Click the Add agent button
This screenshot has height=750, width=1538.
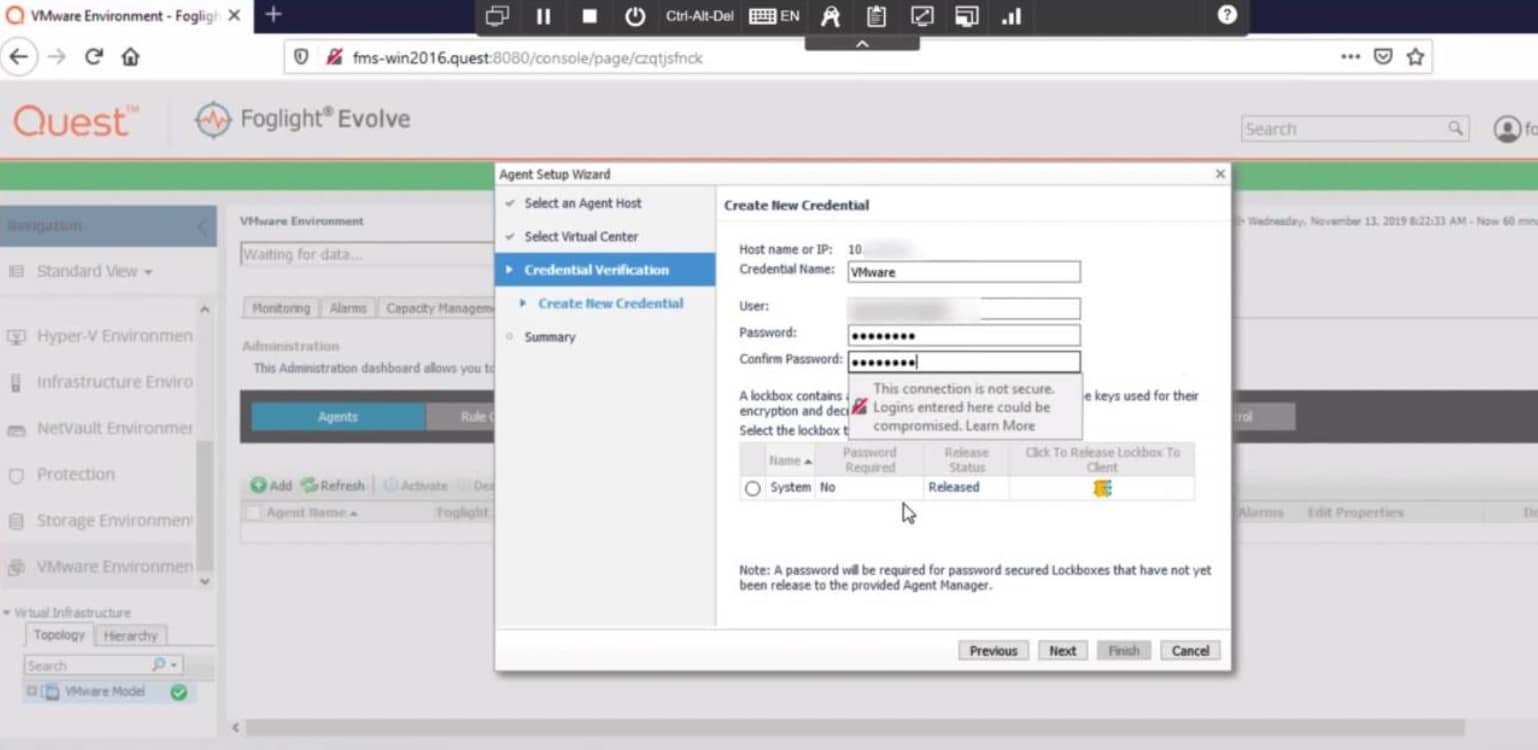(271, 485)
